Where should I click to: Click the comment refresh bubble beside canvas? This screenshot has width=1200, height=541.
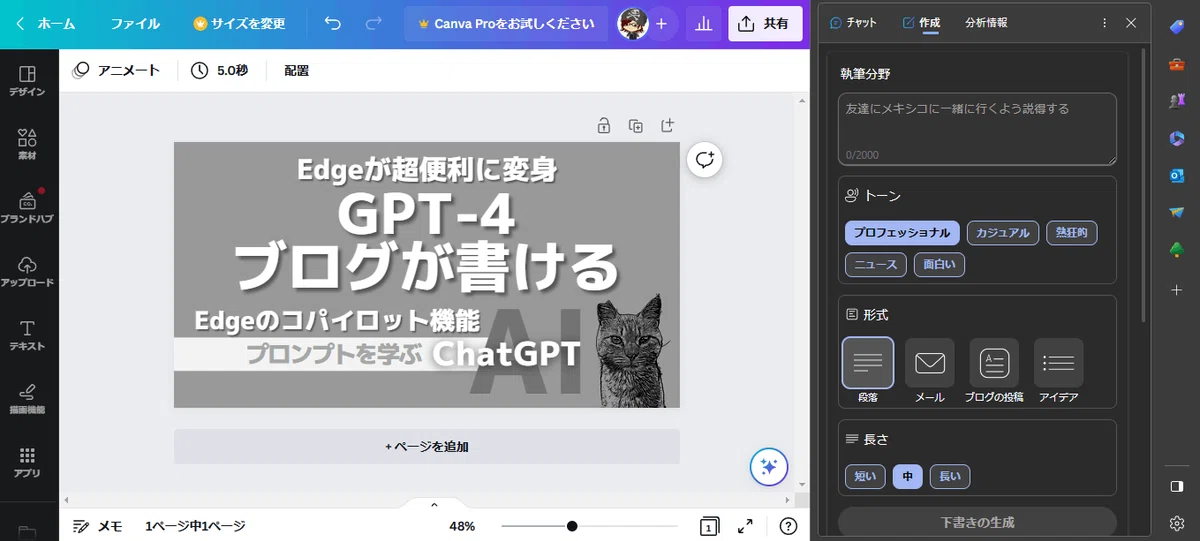(705, 160)
